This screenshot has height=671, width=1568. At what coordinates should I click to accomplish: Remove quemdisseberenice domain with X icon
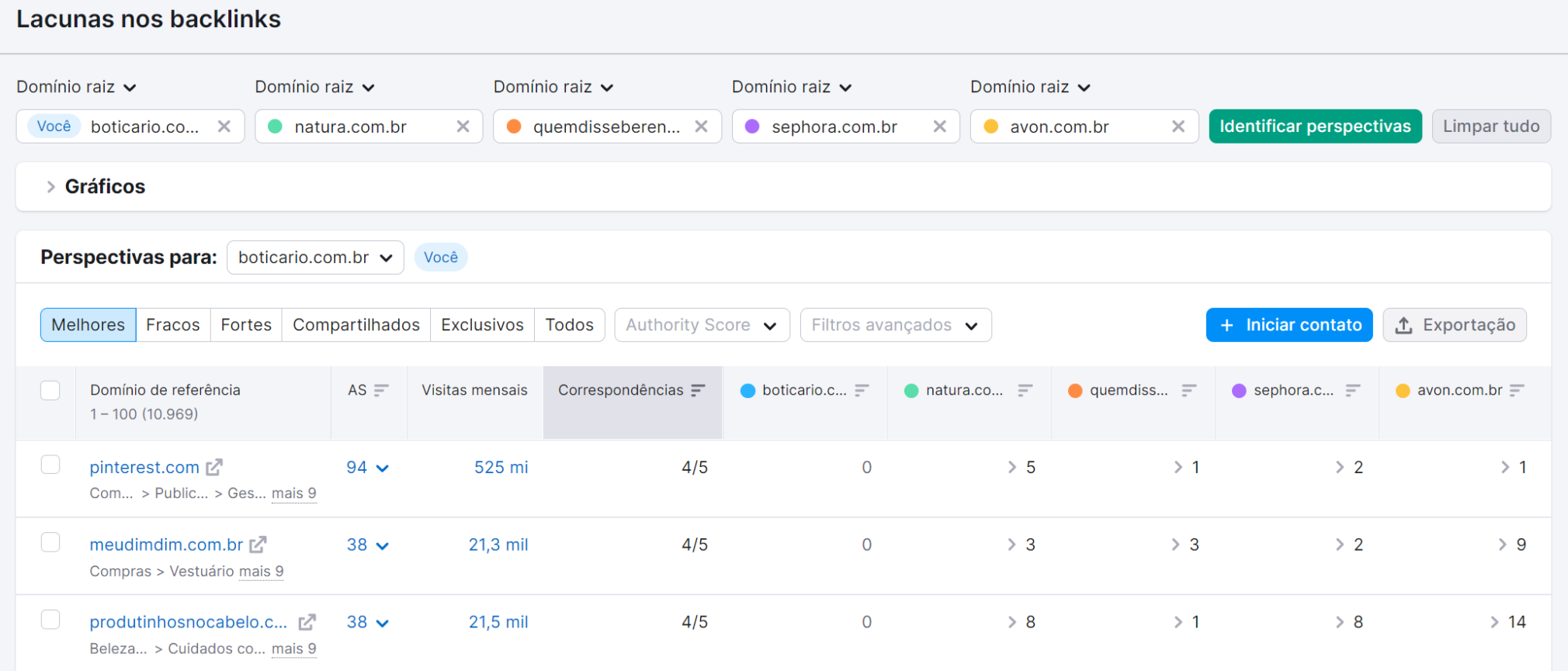pyautogui.click(x=701, y=126)
